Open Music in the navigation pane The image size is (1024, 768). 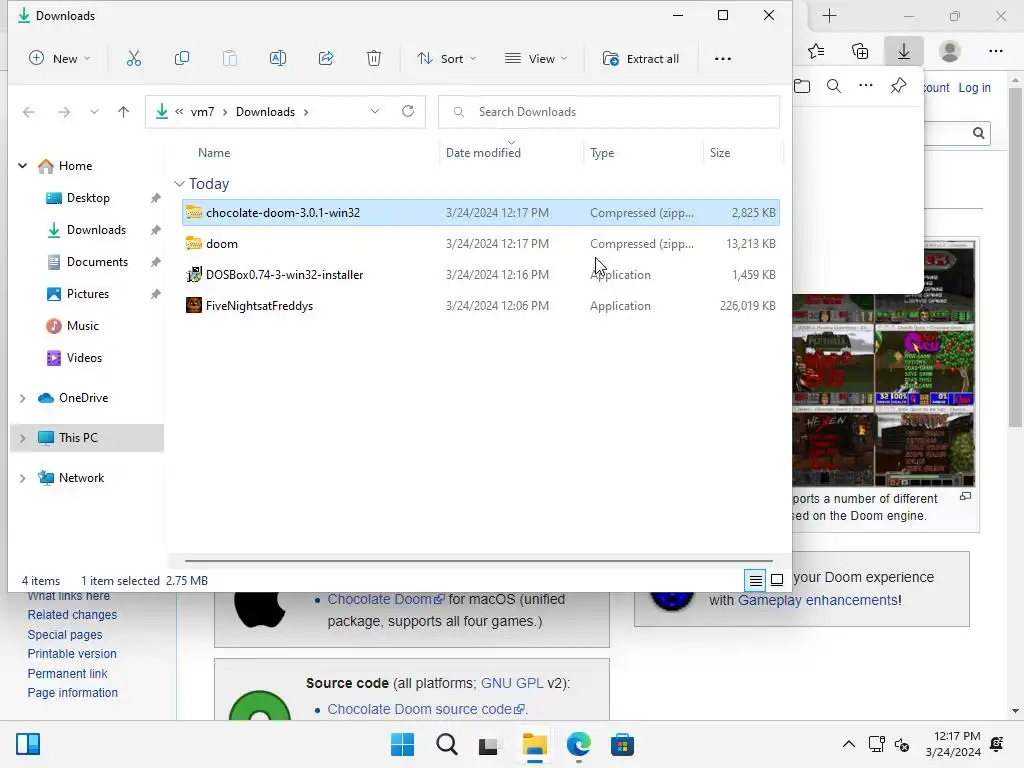82,326
